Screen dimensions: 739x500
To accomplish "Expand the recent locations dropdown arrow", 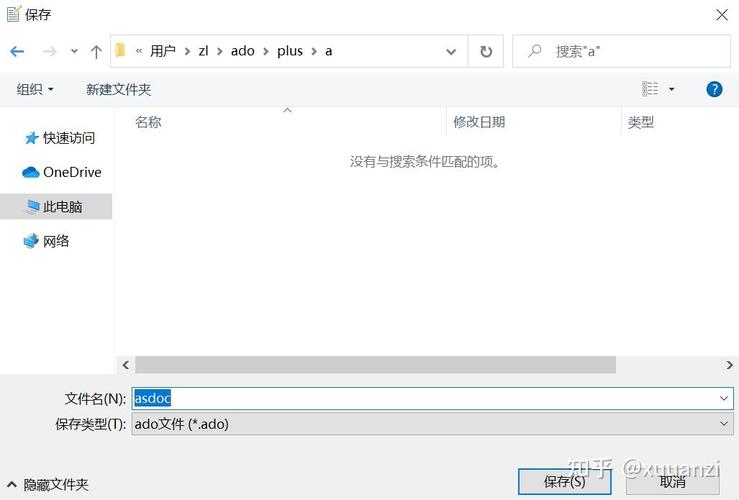I will point(72,51).
